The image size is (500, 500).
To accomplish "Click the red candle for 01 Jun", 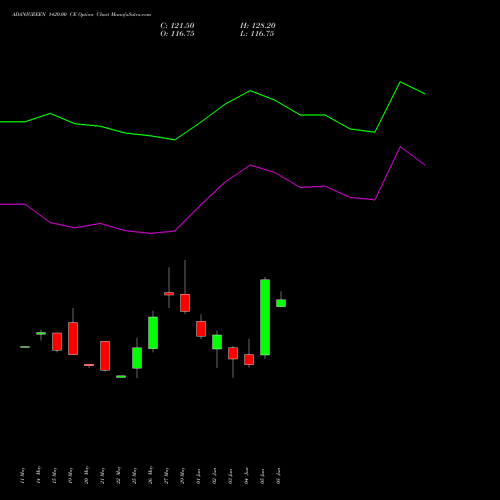I will pos(201,329).
